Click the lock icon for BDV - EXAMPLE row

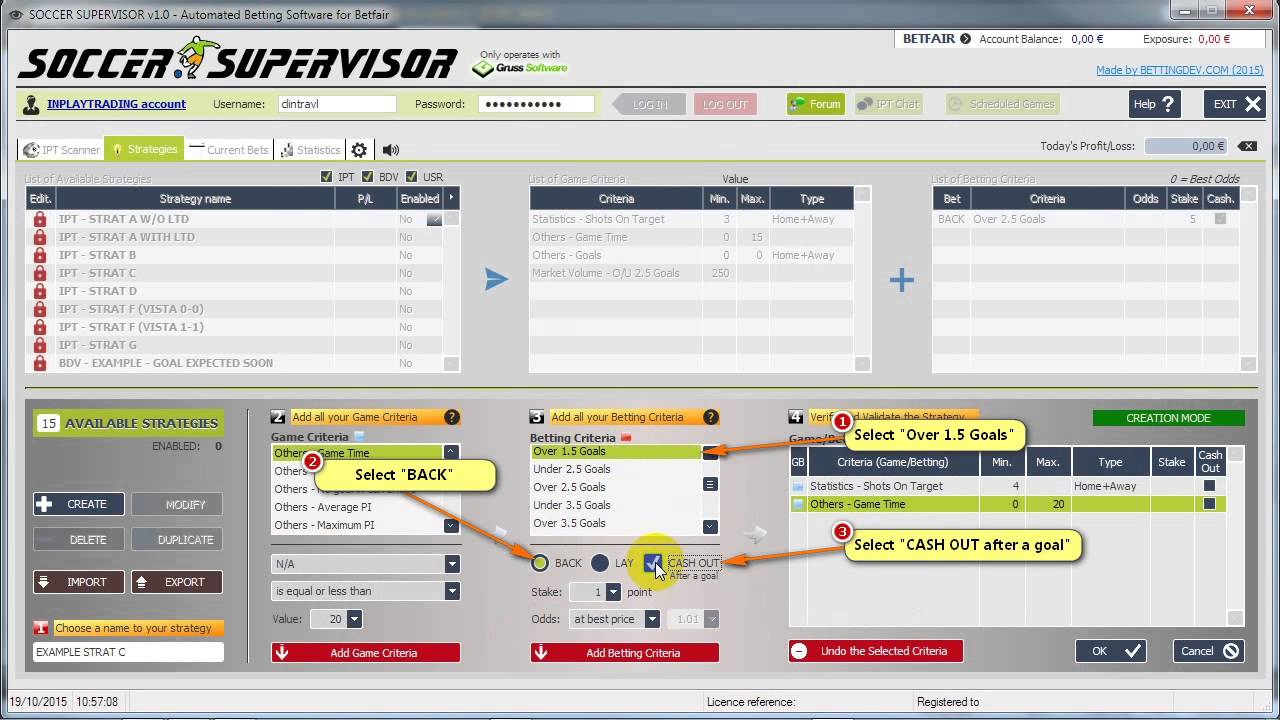coord(40,363)
